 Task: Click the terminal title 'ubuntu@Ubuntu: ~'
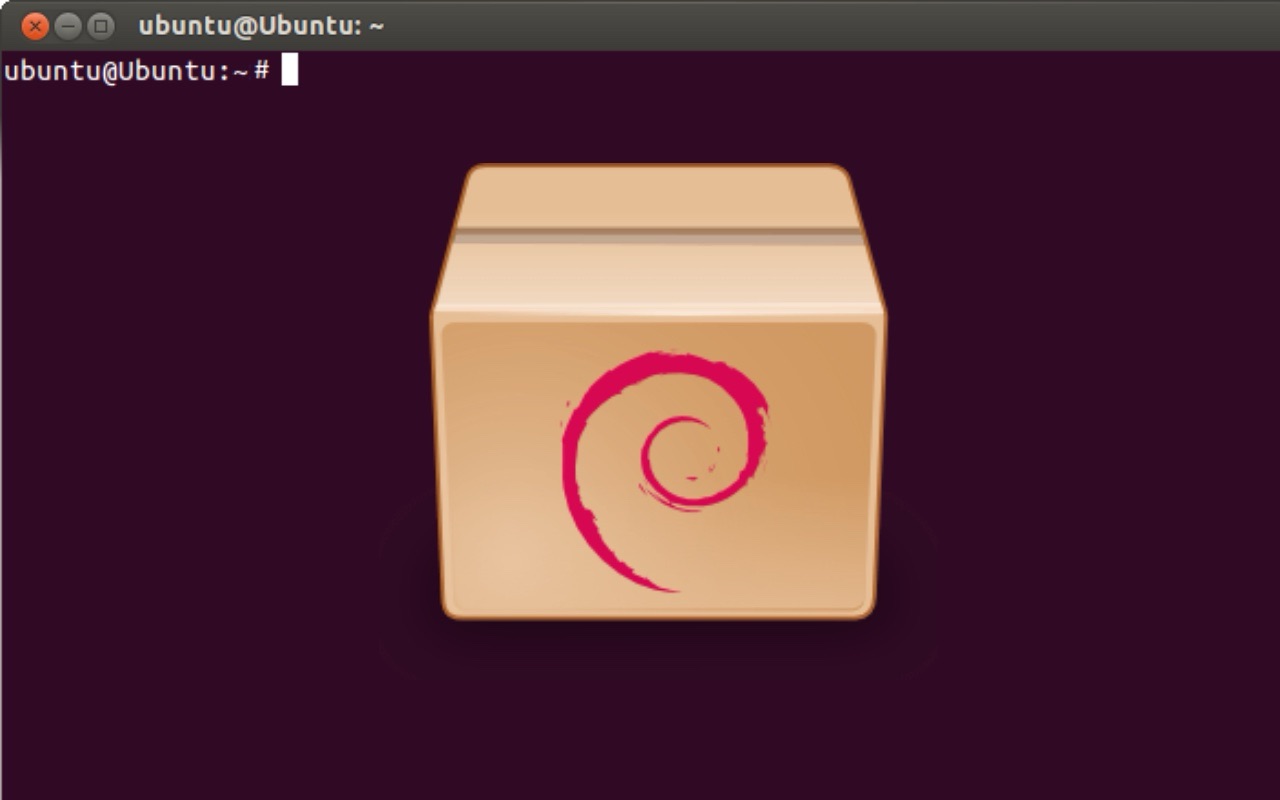(261, 27)
